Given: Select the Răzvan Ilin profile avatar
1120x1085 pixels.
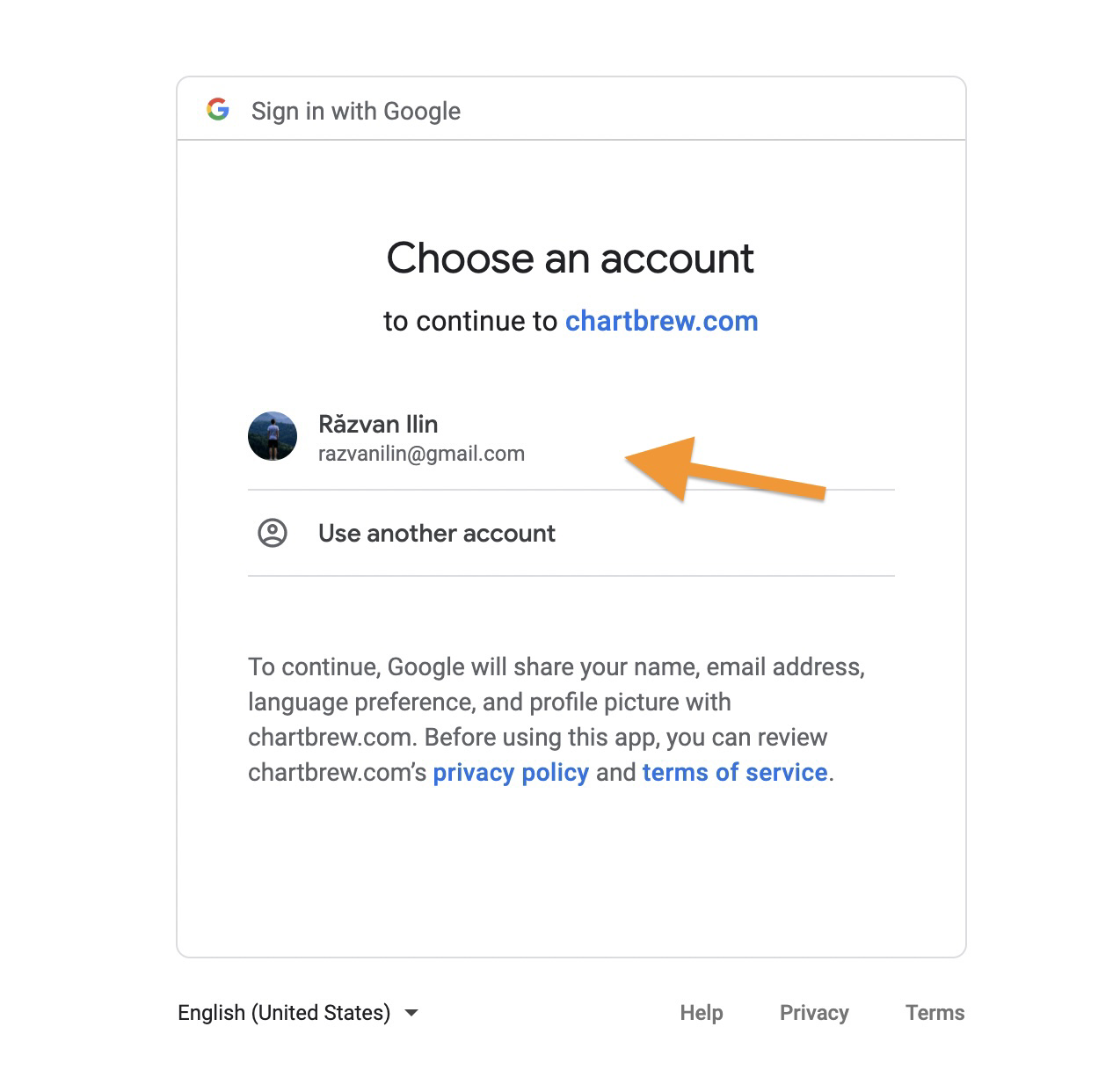Looking at the screenshot, I should point(273,436).
